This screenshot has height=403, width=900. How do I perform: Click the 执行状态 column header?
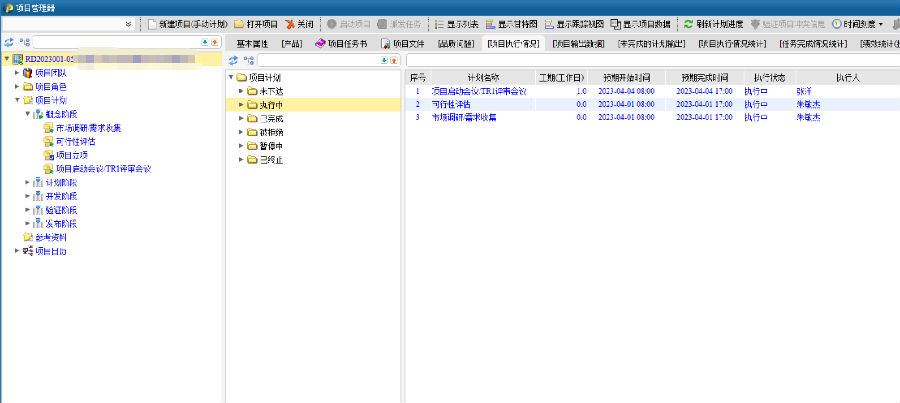pyautogui.click(x=769, y=78)
